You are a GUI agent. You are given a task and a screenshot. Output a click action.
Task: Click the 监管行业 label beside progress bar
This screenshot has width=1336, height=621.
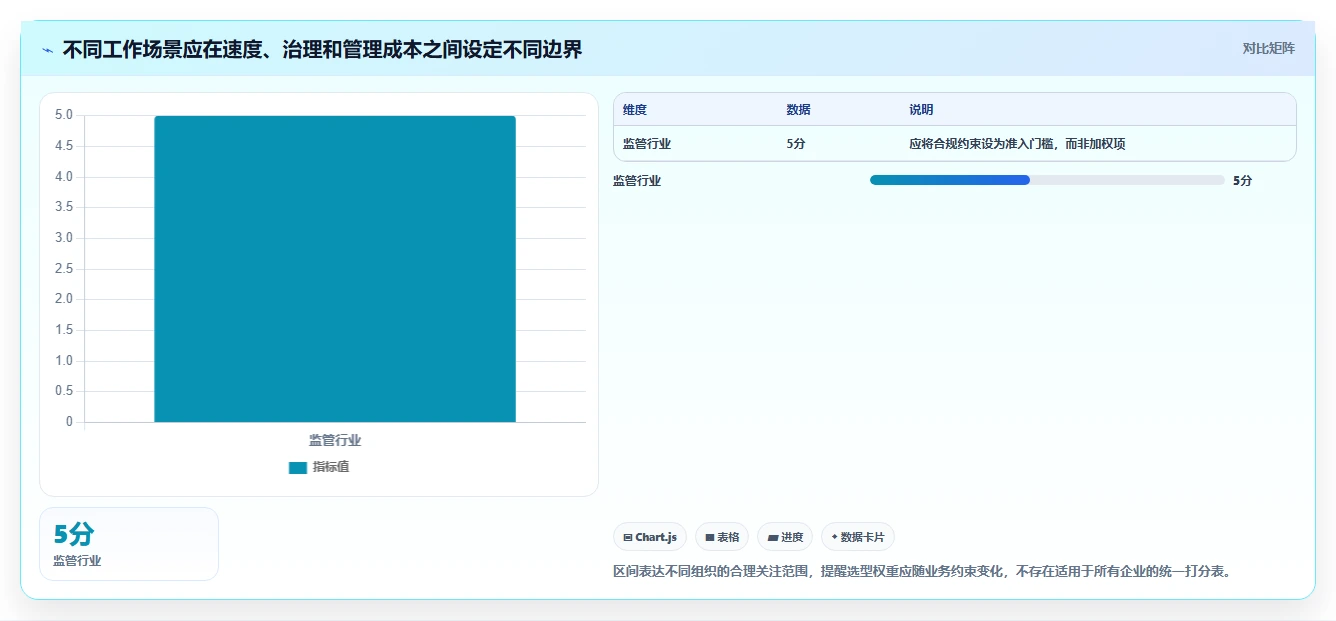pos(637,181)
